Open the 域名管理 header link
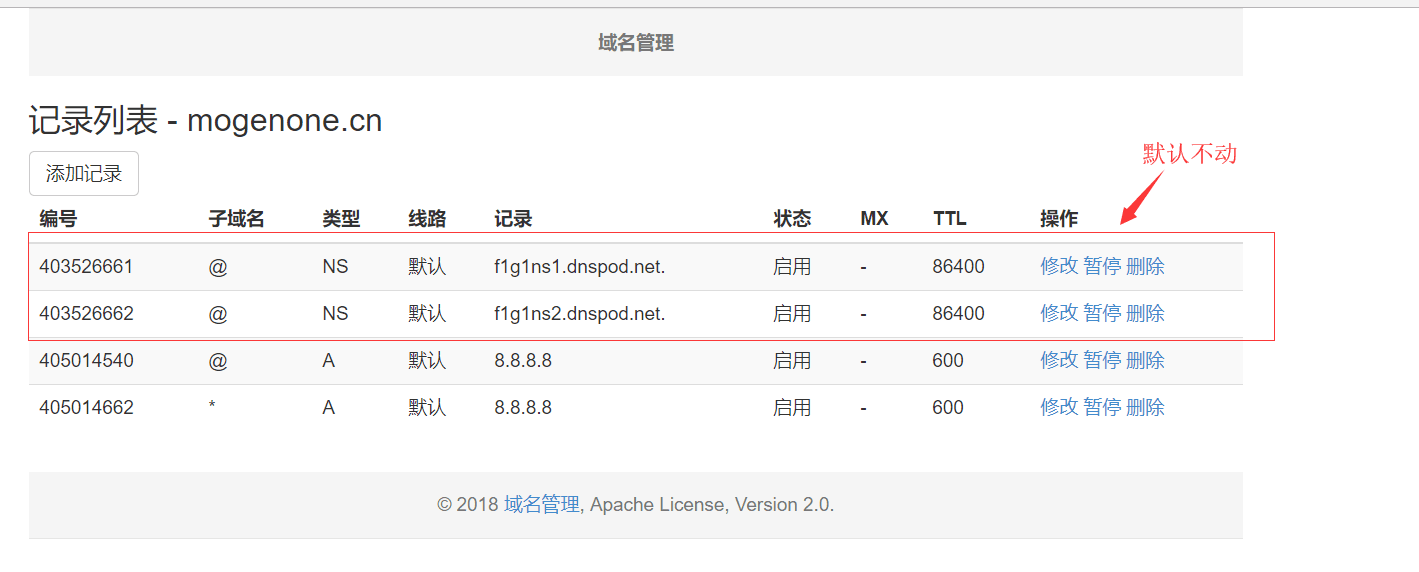Screen dimensions: 1419x572 [x=636, y=43]
